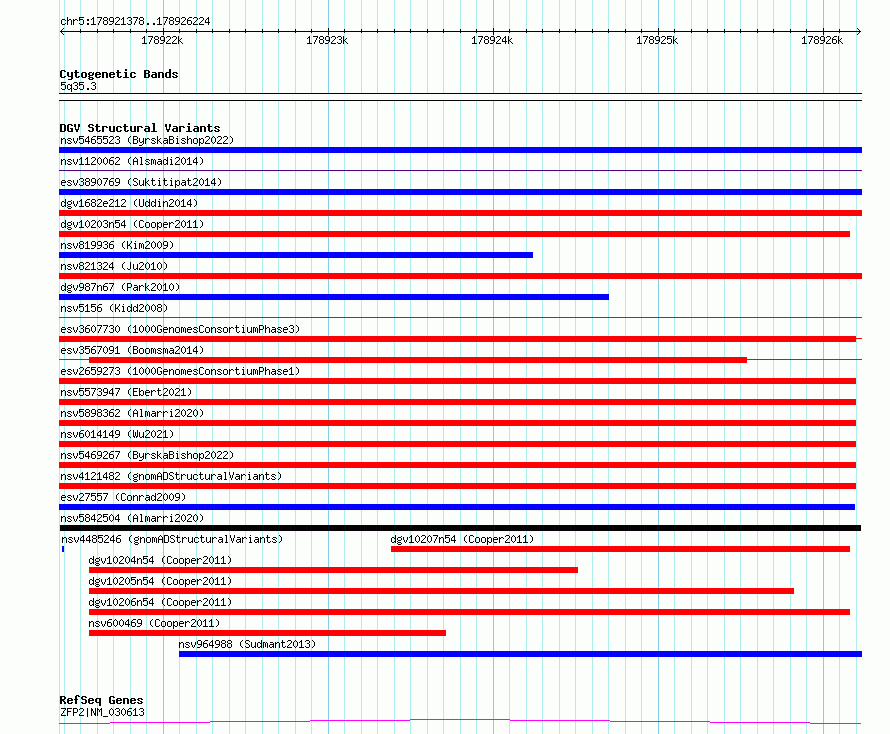Click nsv819936 (Kim2009) label
Viewport: 890px width, 734px height.
(117, 245)
